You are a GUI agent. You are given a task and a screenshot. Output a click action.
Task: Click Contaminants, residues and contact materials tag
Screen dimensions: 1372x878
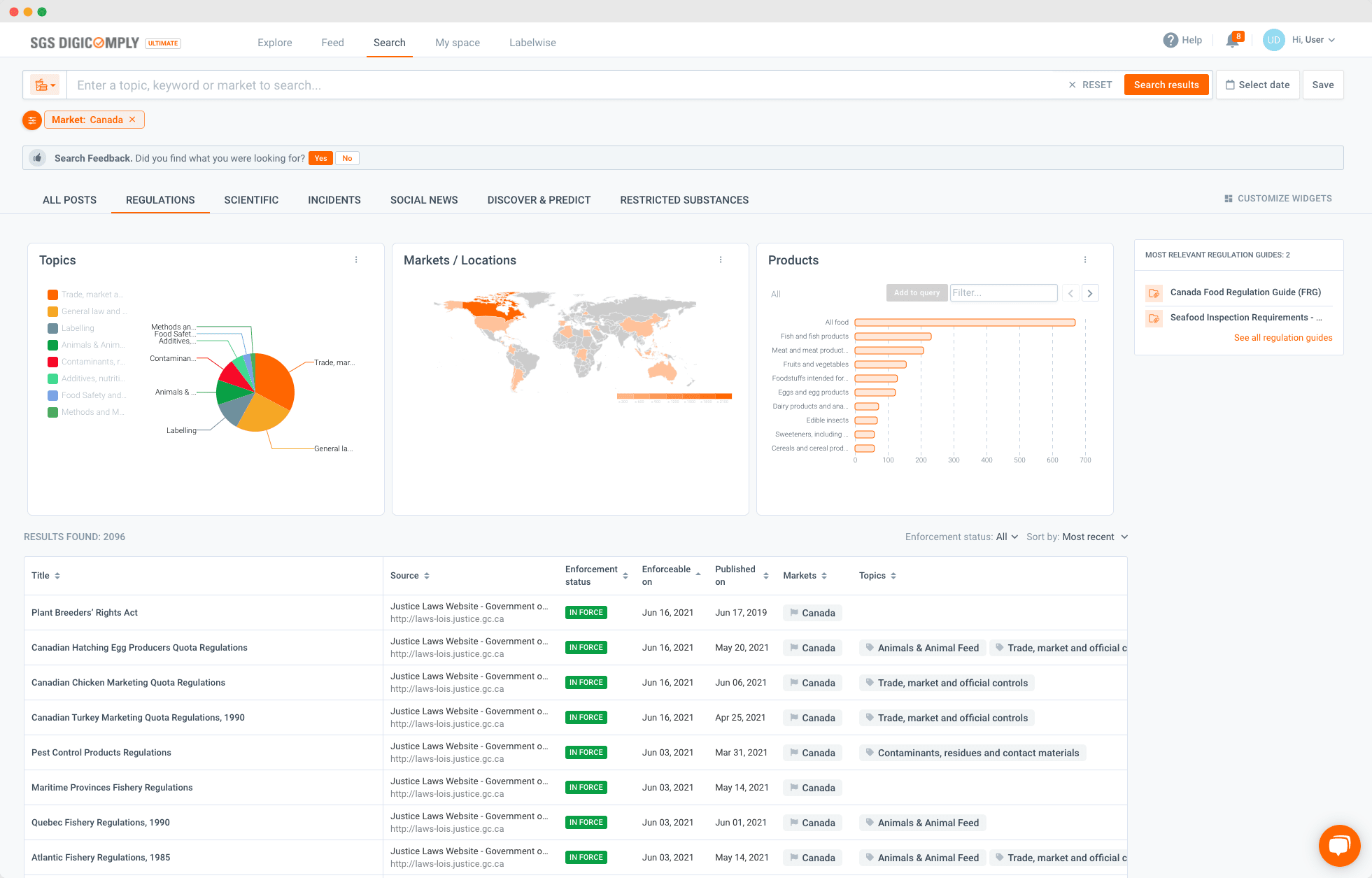point(973,753)
